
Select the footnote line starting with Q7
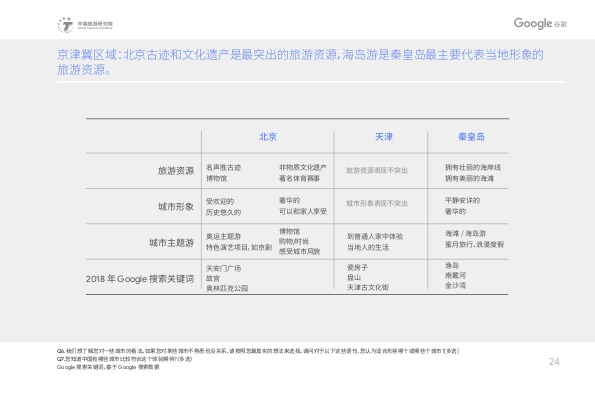[124, 359]
